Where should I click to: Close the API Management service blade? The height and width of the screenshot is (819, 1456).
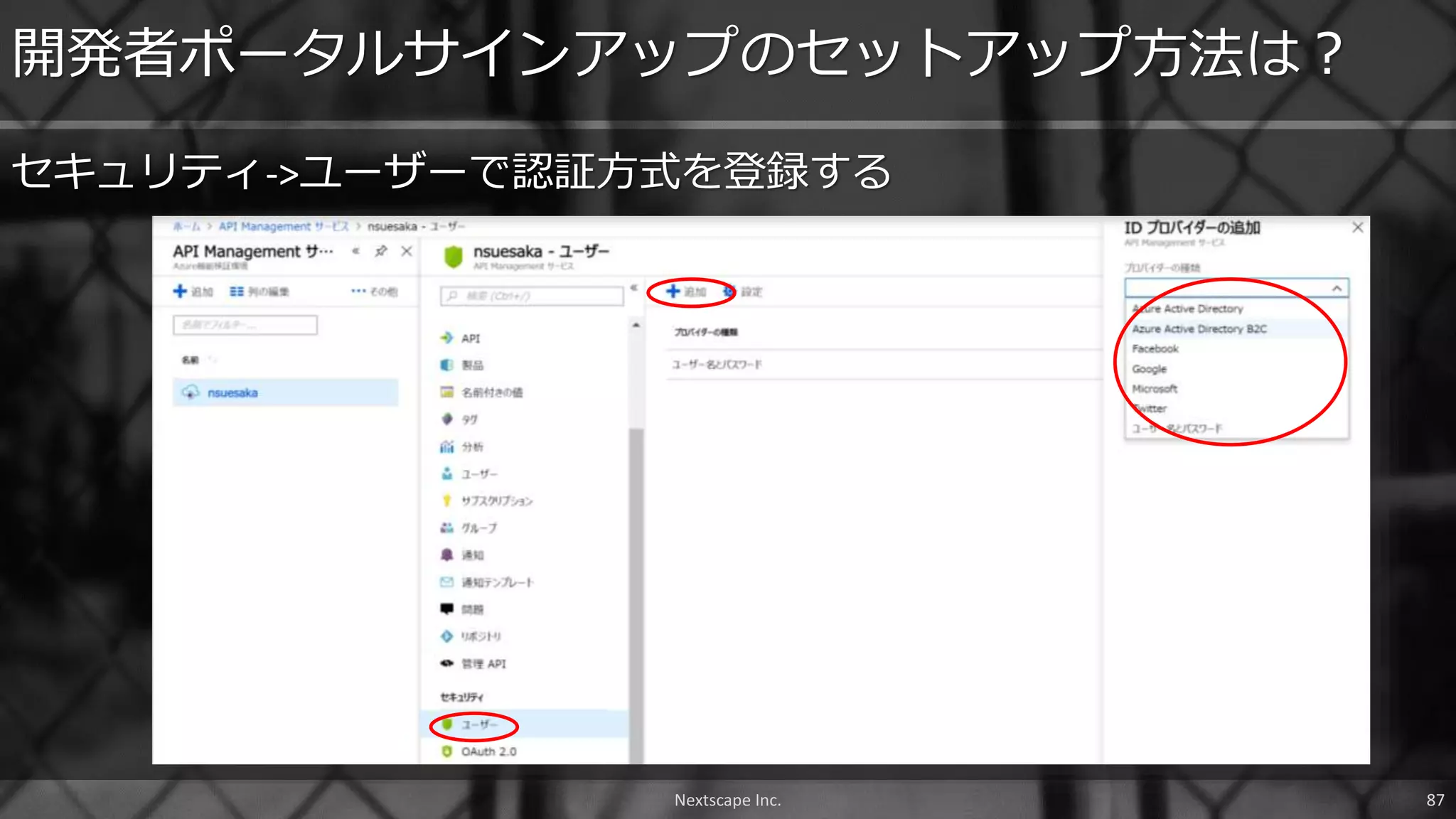coord(407,251)
